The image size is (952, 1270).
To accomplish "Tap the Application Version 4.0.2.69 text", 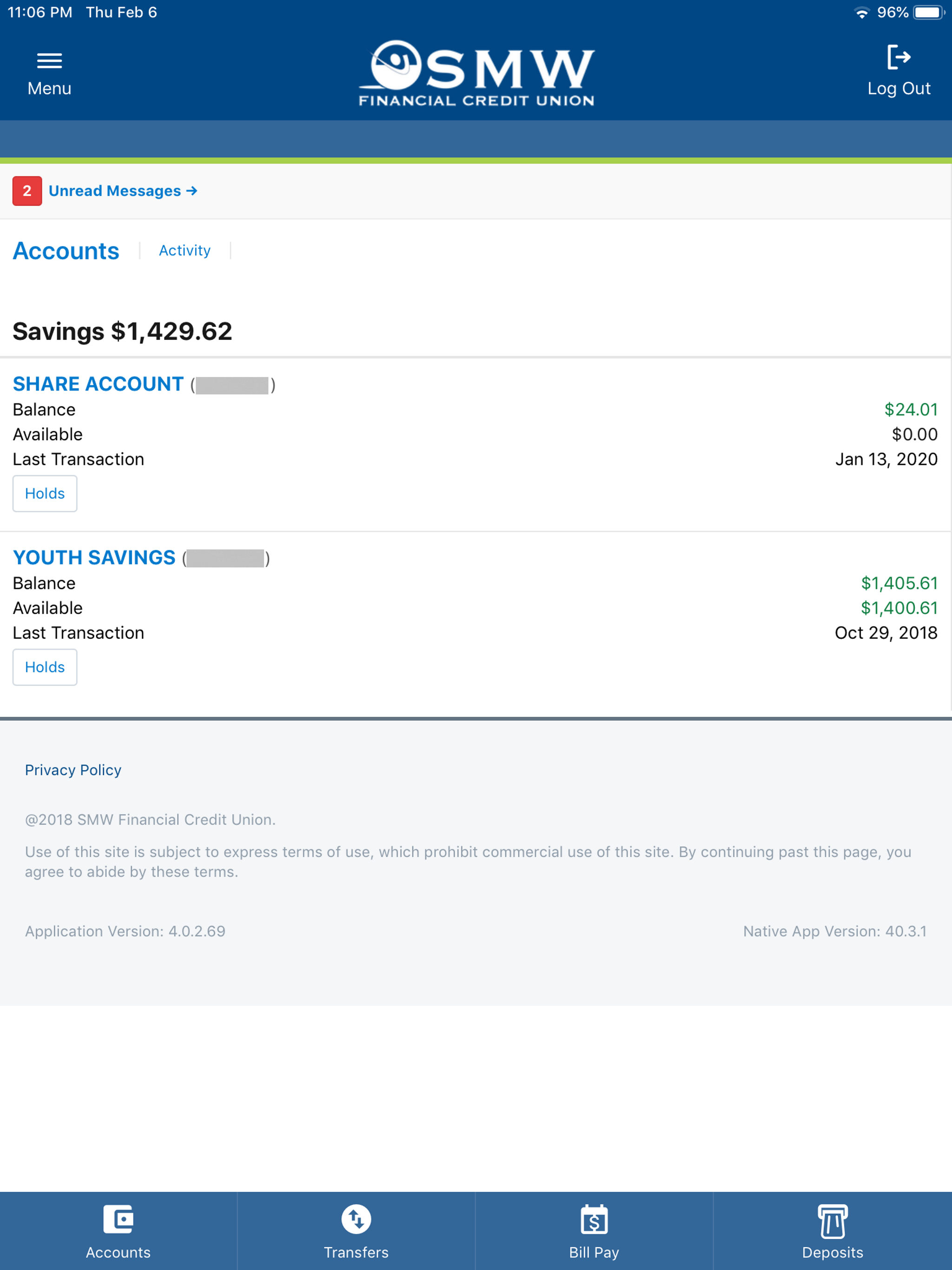I will [x=125, y=931].
